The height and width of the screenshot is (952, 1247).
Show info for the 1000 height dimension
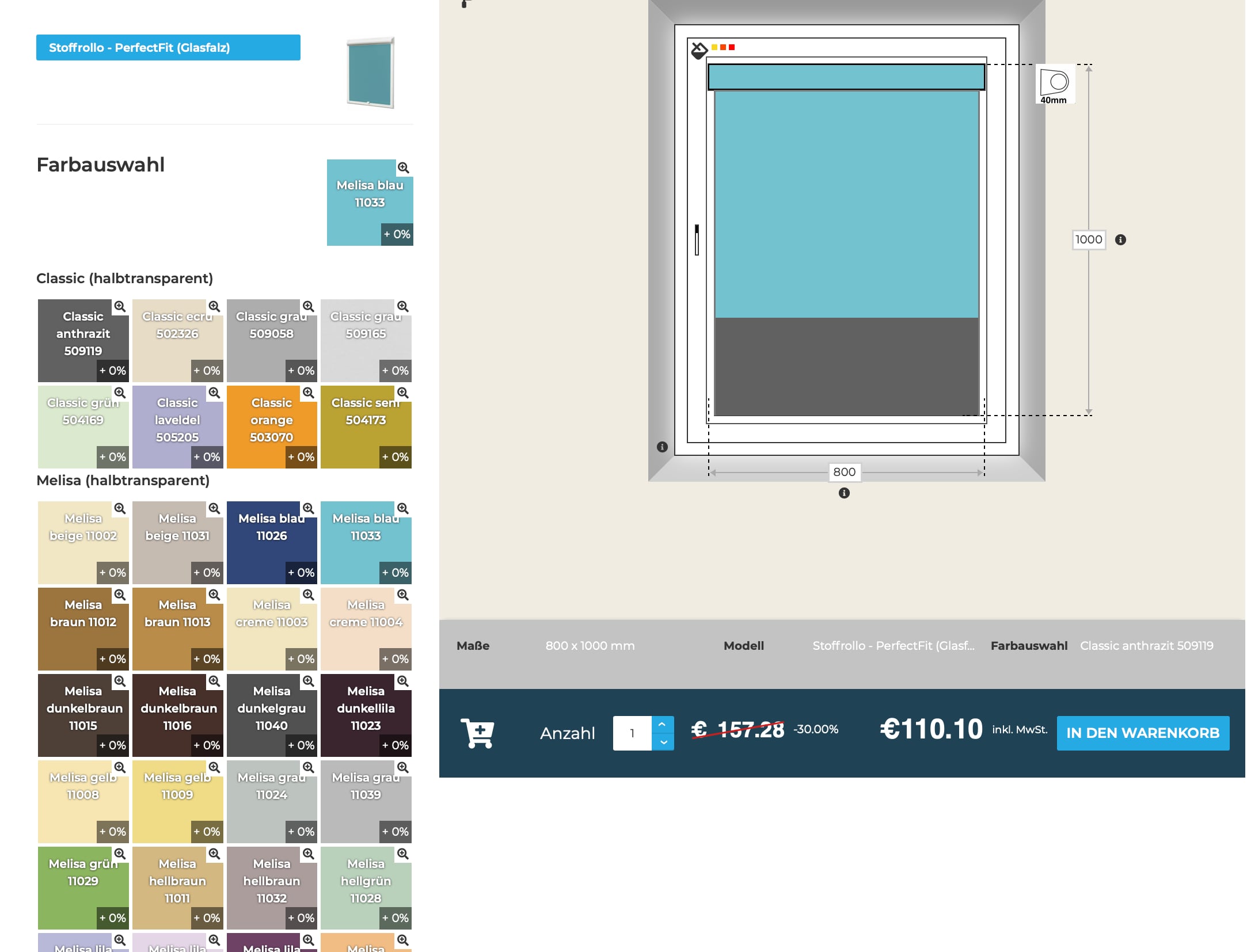[x=1120, y=239]
